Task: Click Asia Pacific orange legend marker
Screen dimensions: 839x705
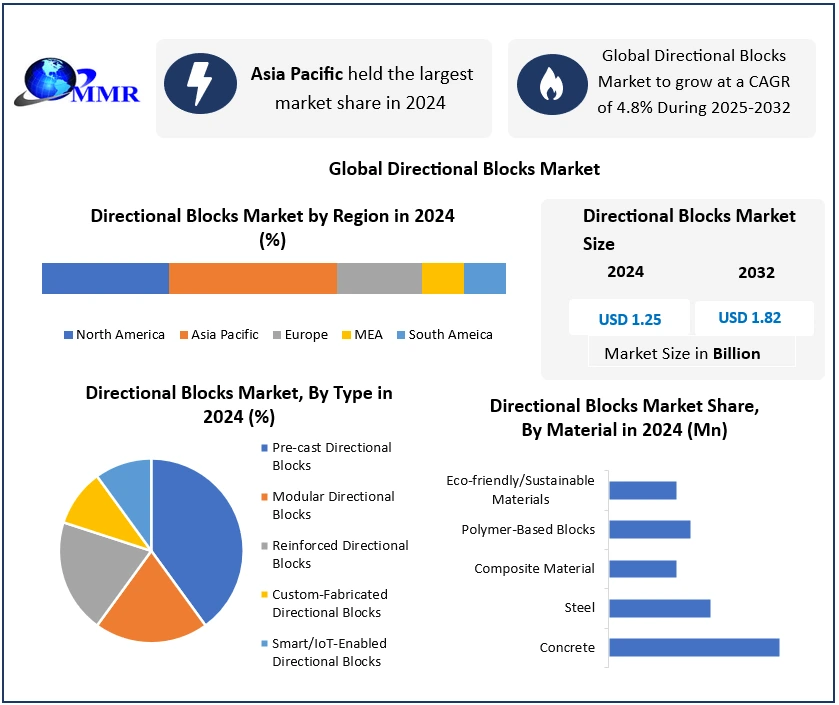Action: pos(184,335)
